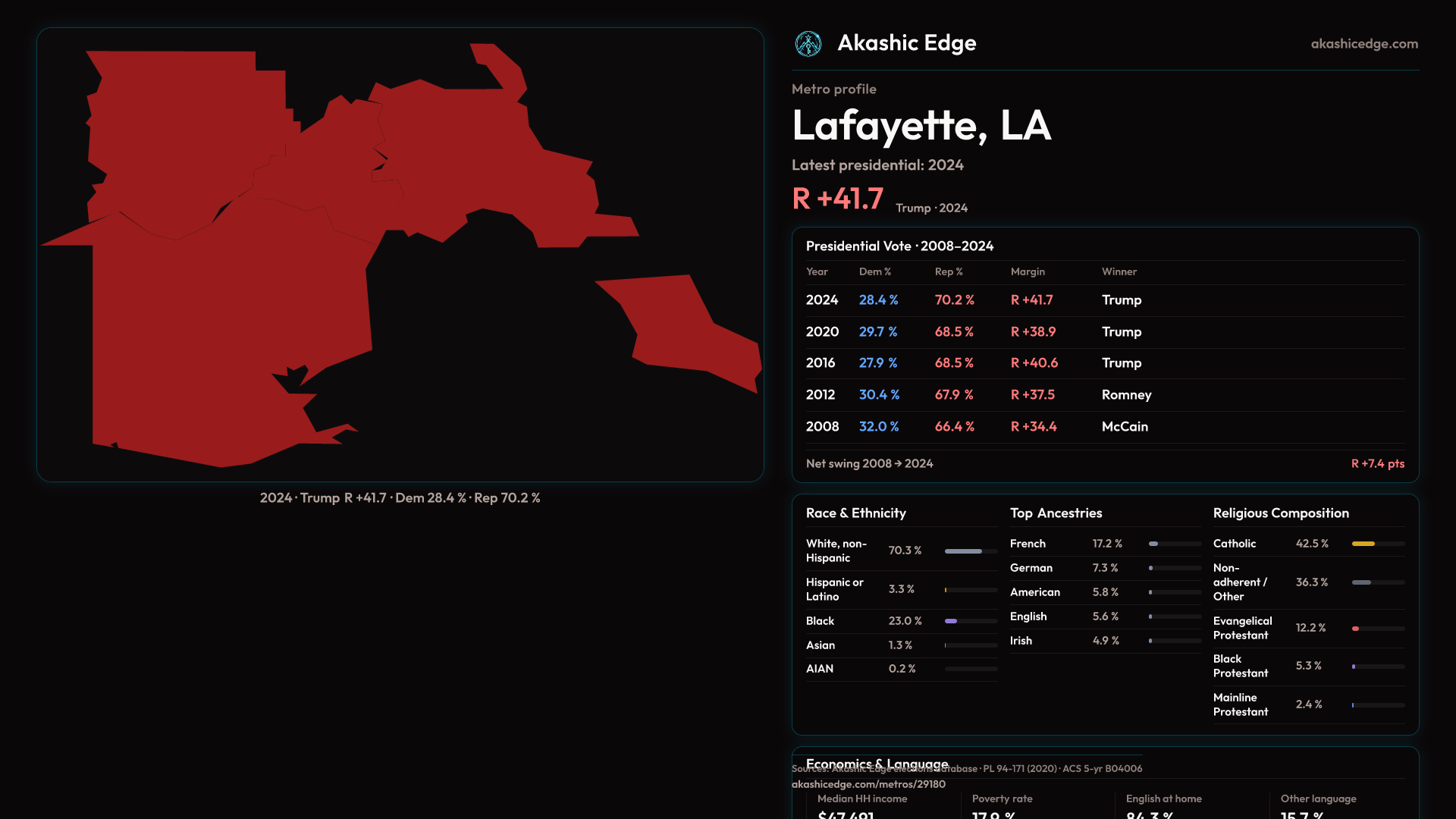Select the 2024 presidential vote row

pos(821,300)
